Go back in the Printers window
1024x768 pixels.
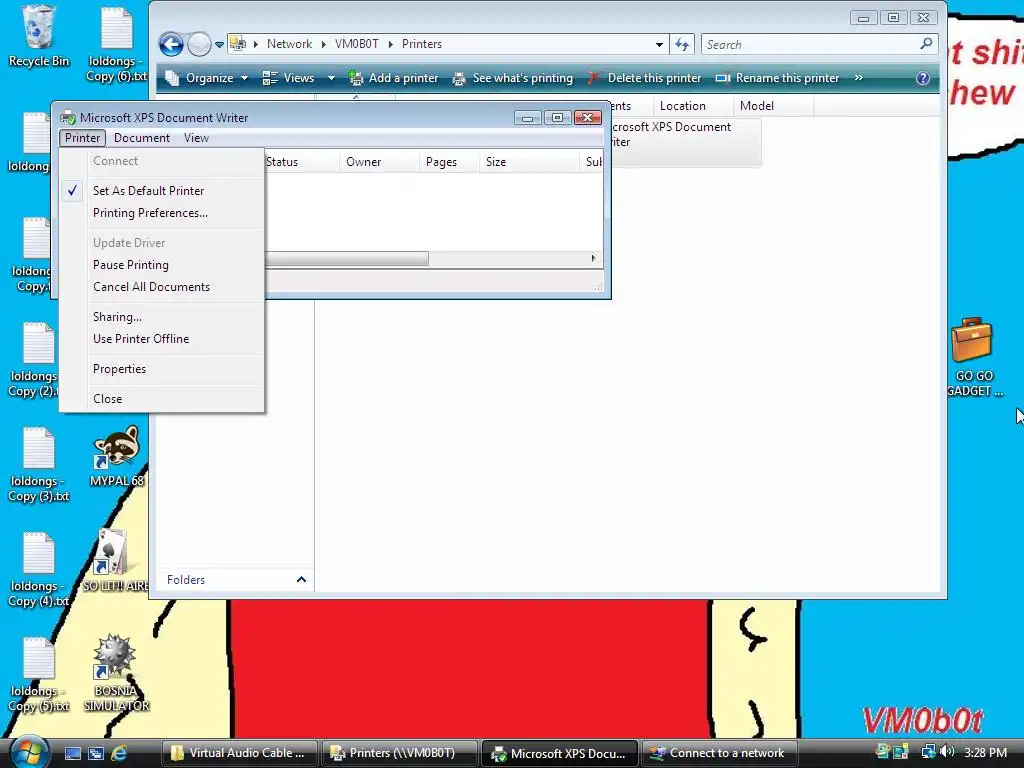click(171, 44)
